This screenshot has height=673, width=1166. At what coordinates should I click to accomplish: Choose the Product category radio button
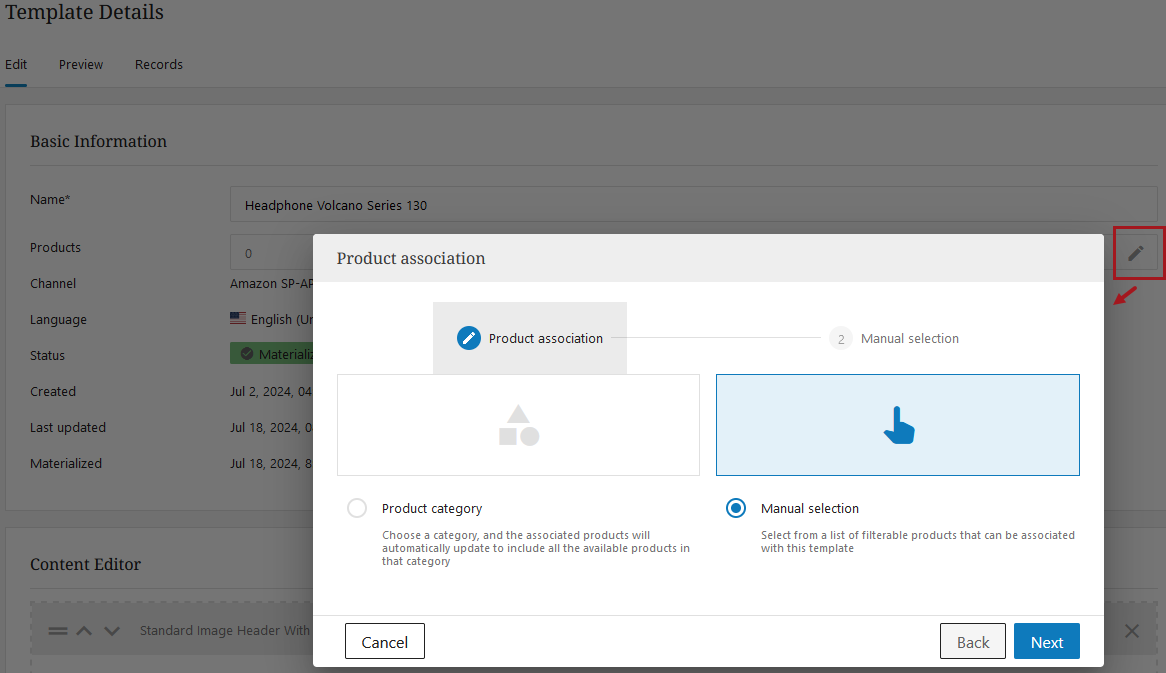point(357,508)
